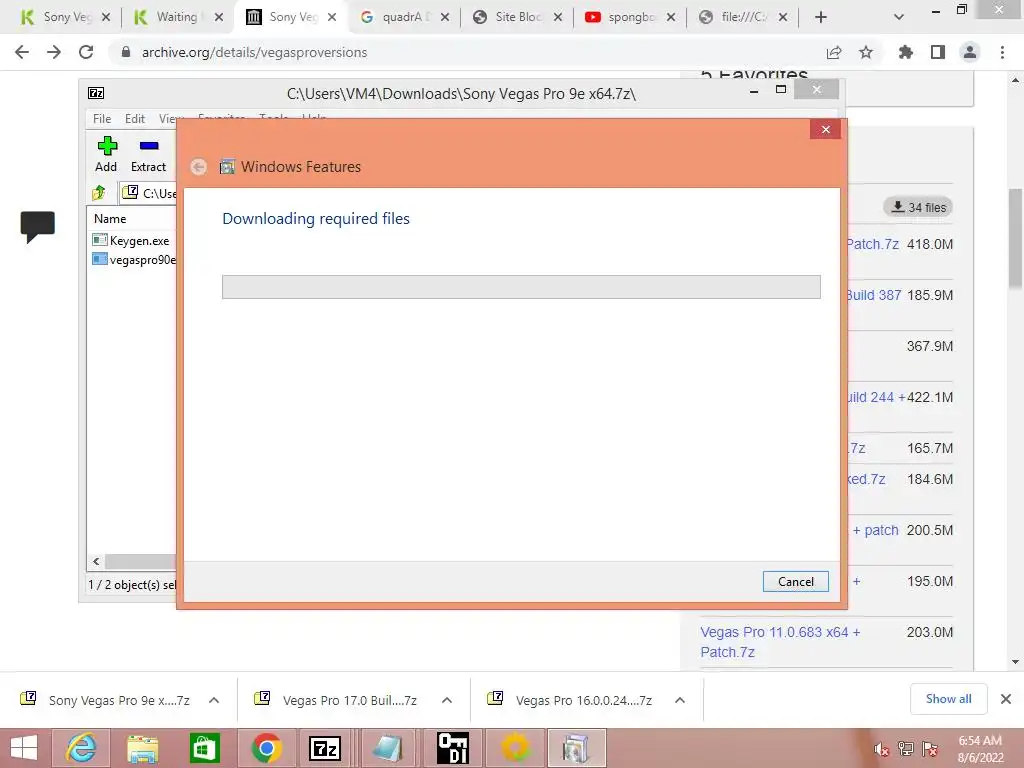Click the Extract button in 7-Zip
The width and height of the screenshot is (1024, 768).
149,155
